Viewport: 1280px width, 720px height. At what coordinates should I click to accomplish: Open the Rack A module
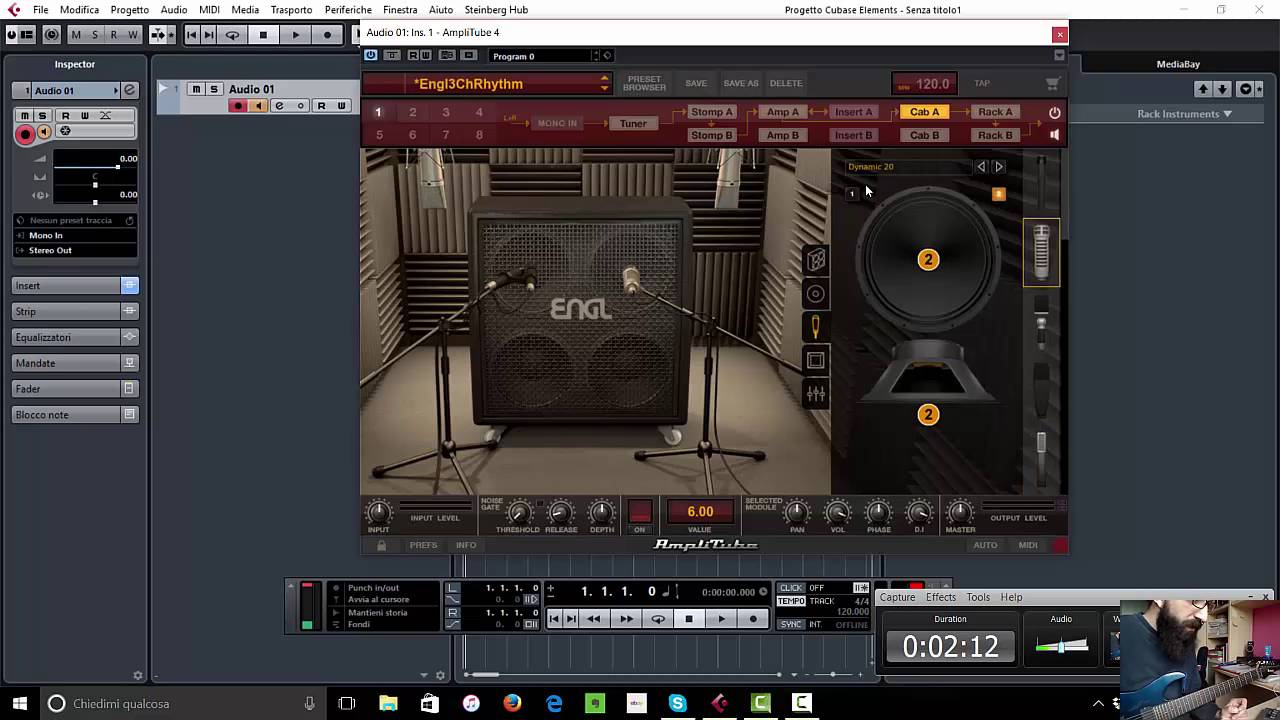pyautogui.click(x=995, y=112)
